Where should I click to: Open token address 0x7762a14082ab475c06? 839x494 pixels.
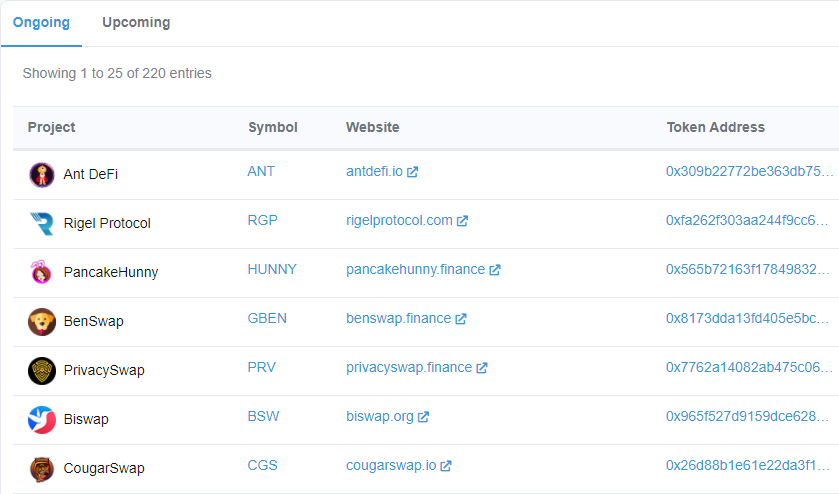tap(749, 368)
